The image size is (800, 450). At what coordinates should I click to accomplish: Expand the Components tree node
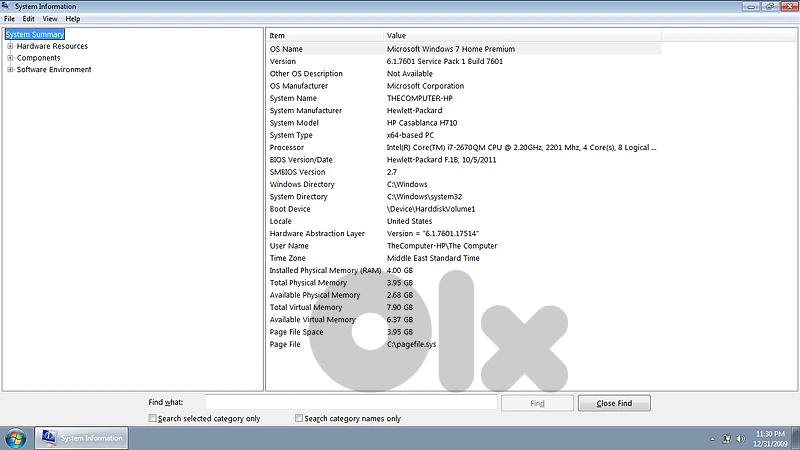click(x=10, y=58)
